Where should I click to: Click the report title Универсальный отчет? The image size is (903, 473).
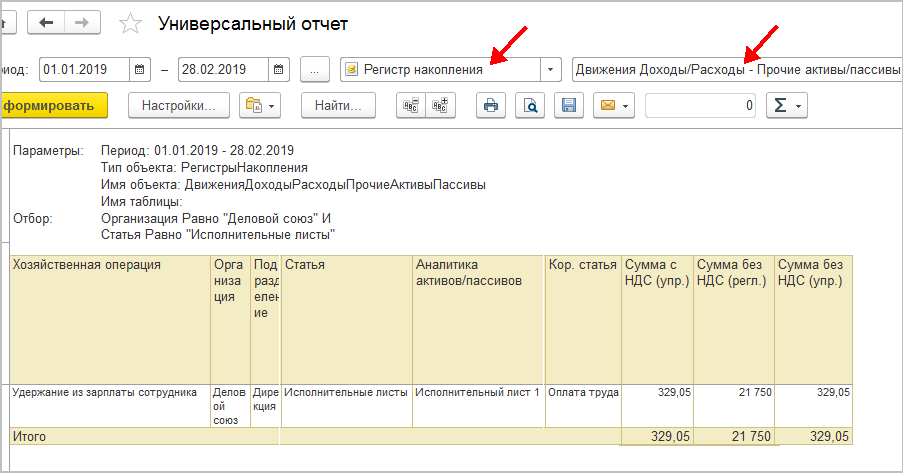point(253,24)
